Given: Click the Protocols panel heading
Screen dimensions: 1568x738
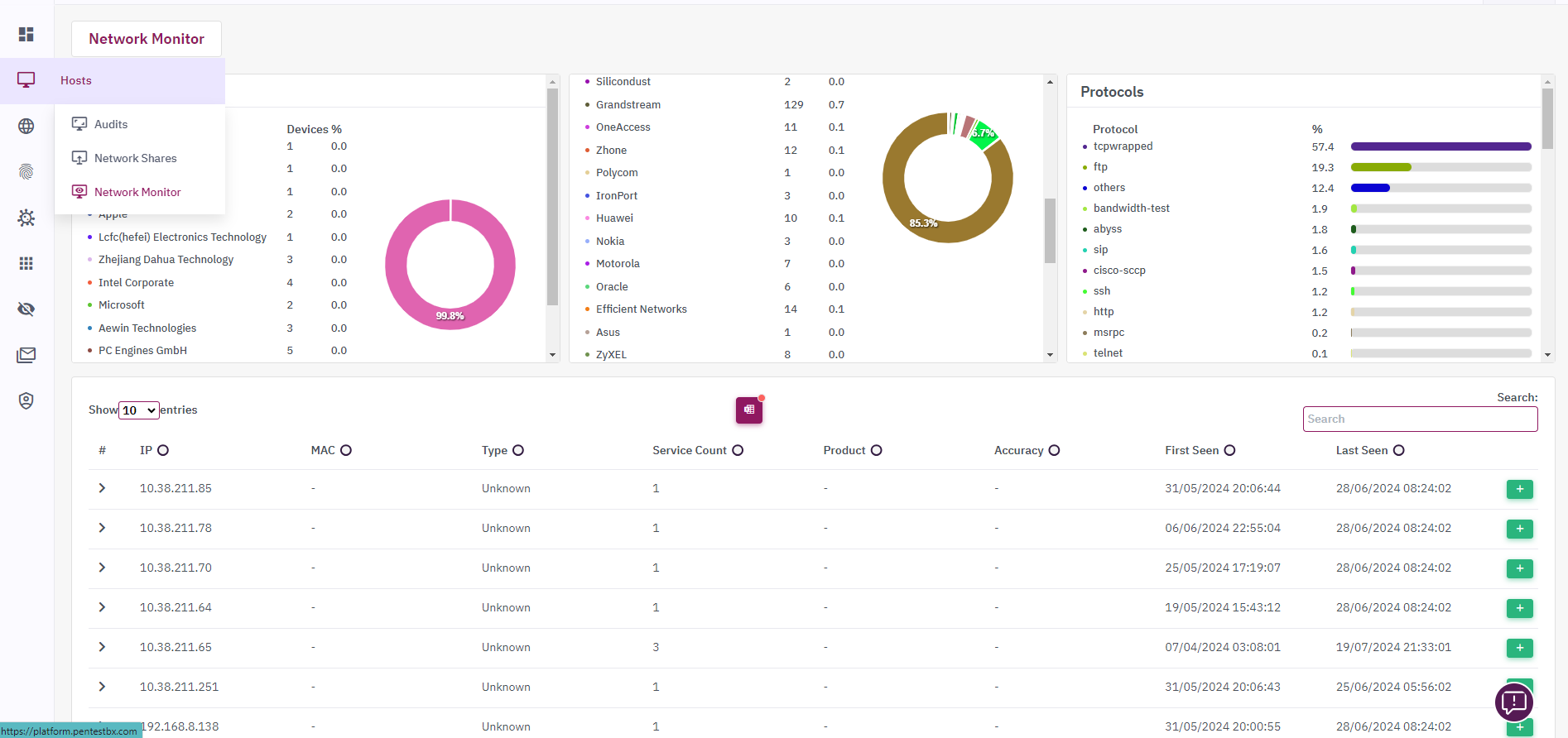Looking at the screenshot, I should click(x=1112, y=92).
